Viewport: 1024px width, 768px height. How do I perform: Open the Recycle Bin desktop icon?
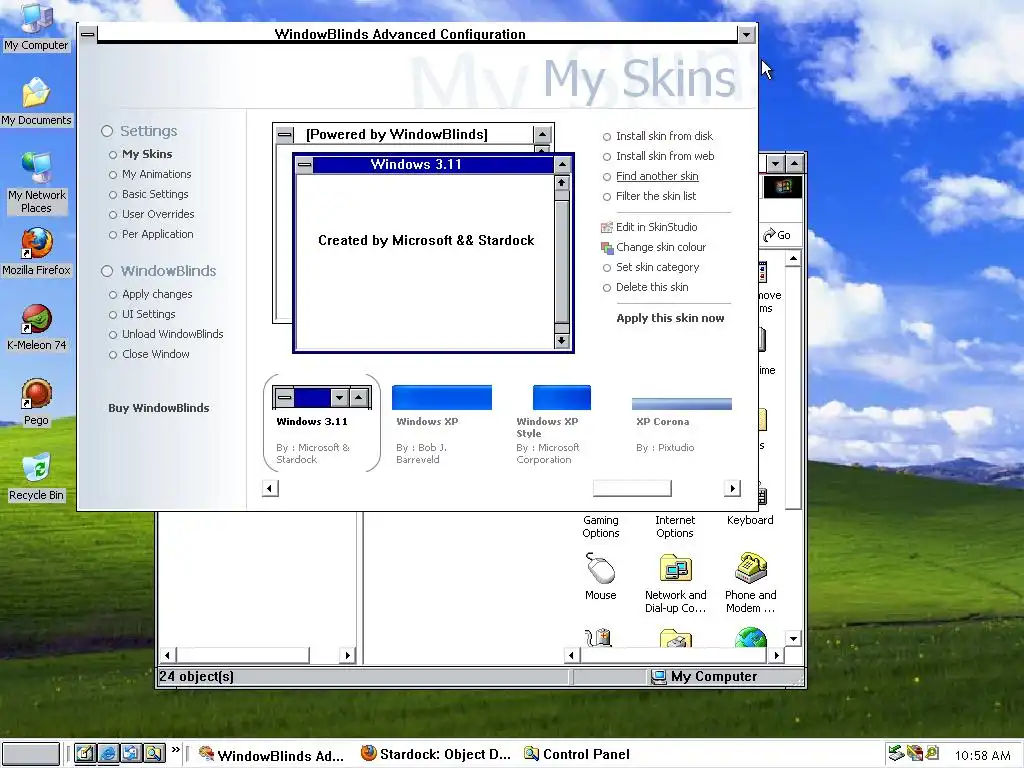[x=36, y=477]
